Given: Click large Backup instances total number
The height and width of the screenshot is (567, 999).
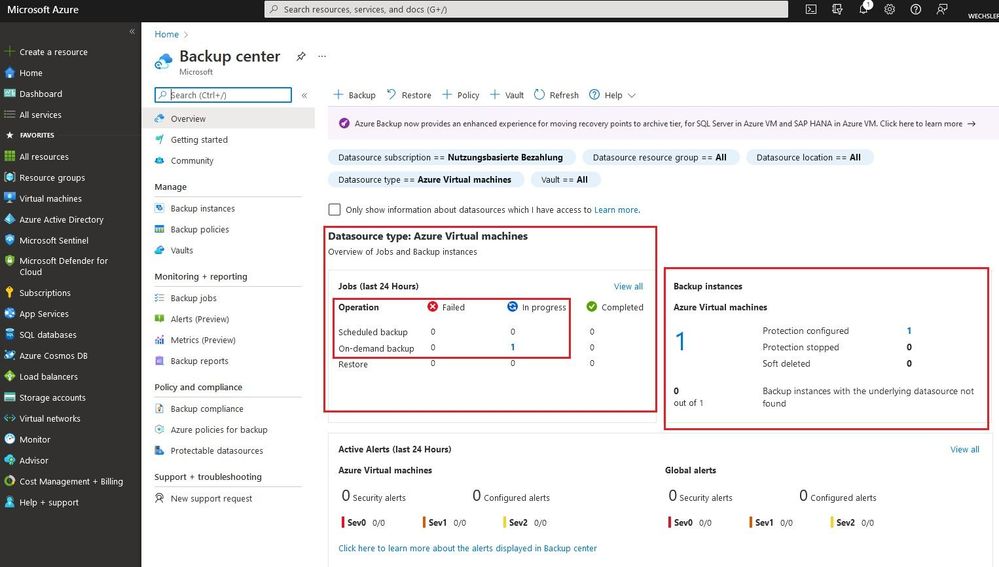Looking at the screenshot, I should coord(680,341).
